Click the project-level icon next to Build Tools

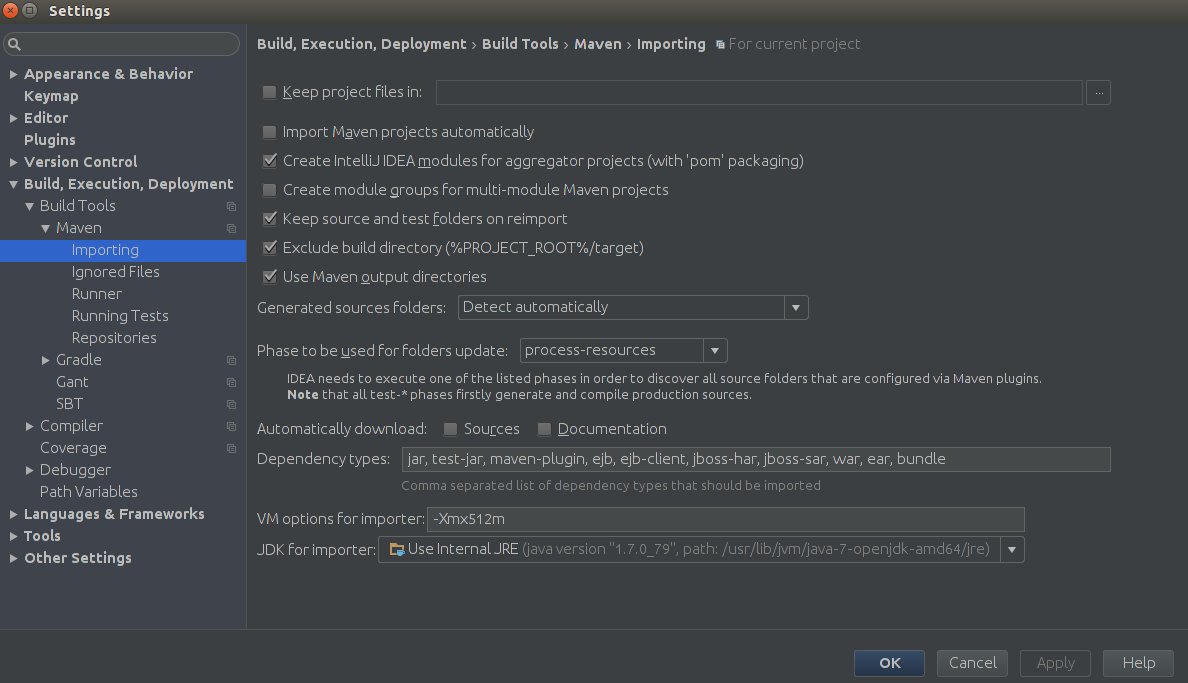pos(231,207)
